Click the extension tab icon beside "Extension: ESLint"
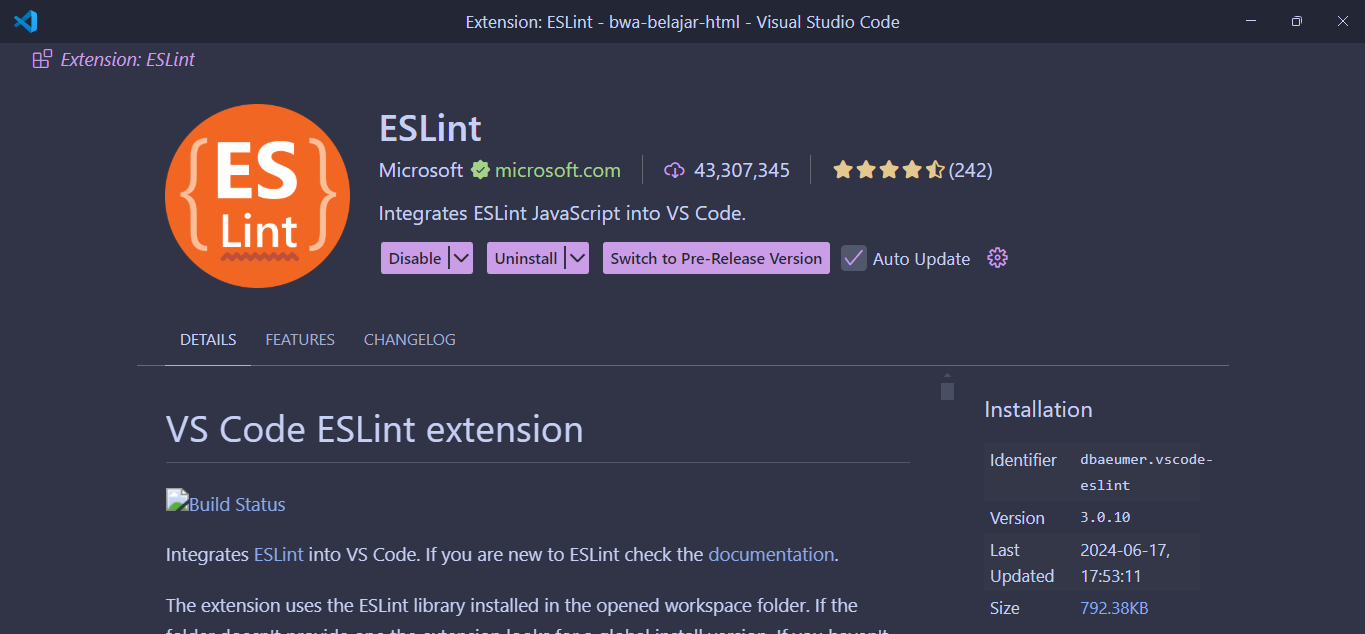Screen dimensions: 1365x634 click(x=42, y=60)
